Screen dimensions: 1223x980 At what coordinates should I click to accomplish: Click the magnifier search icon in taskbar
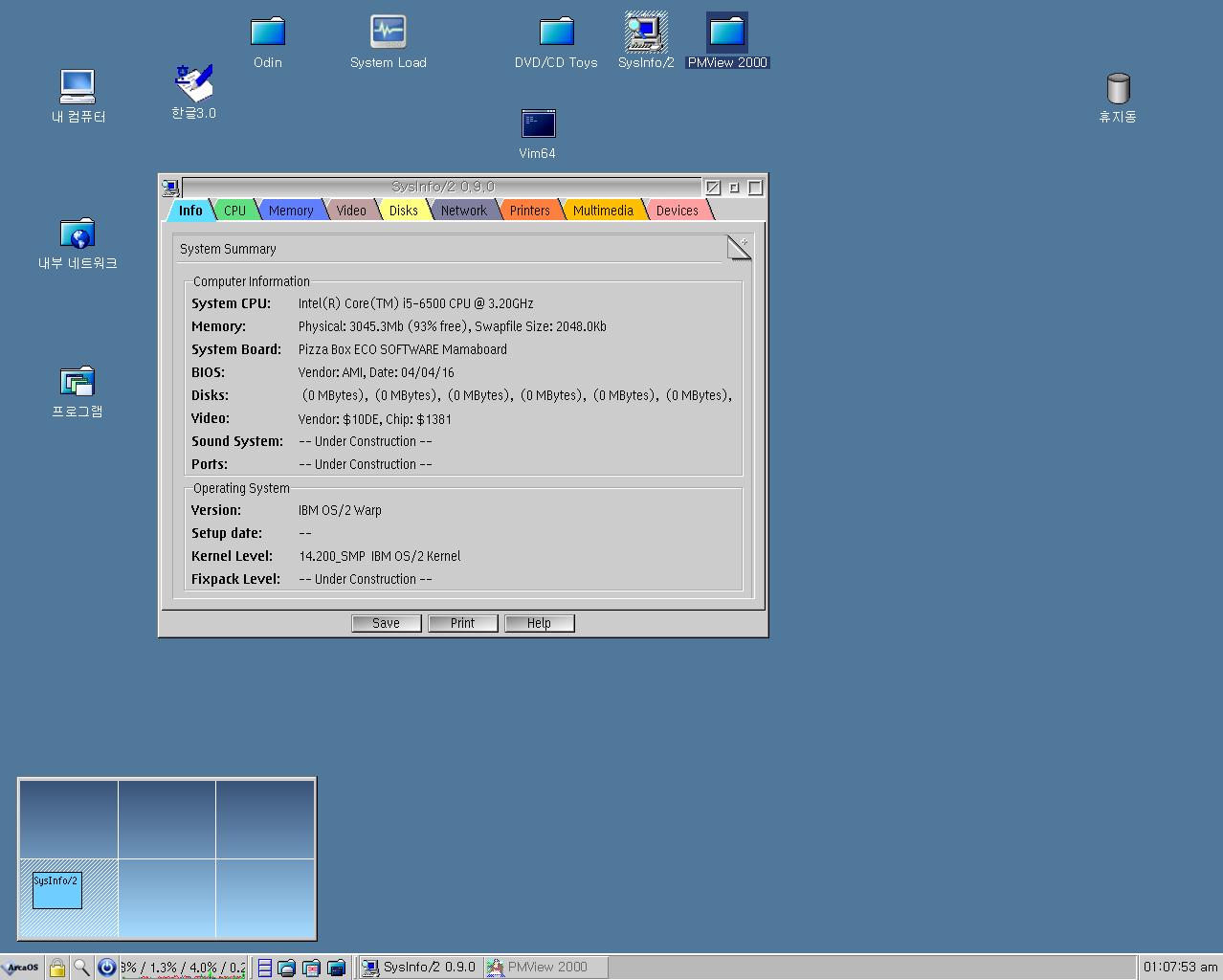[82, 968]
